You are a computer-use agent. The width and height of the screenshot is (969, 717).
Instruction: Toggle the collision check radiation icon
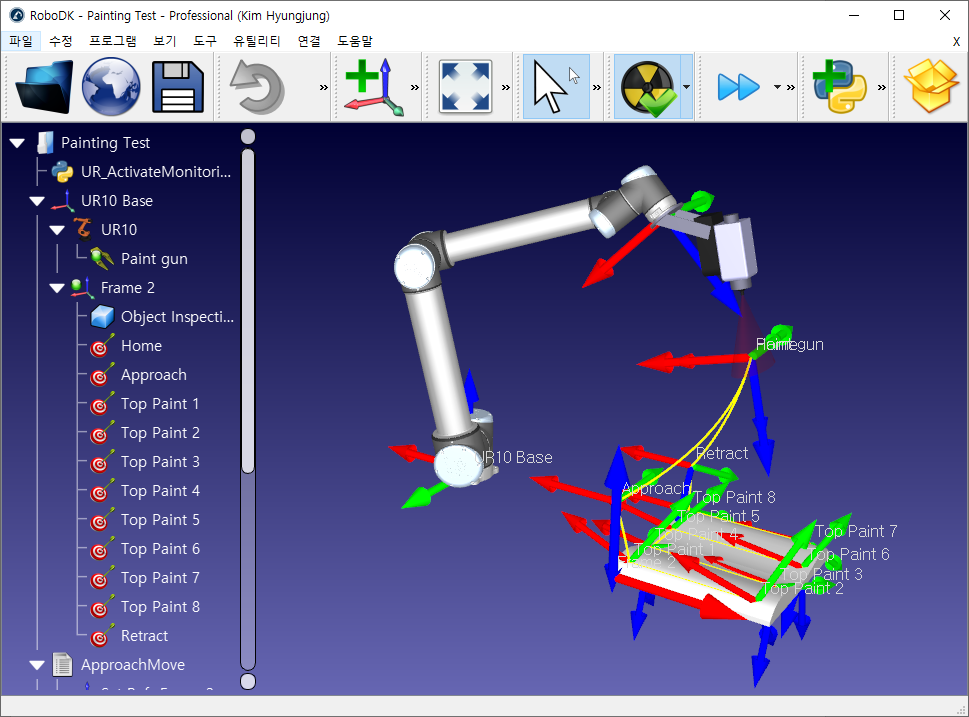coord(646,87)
